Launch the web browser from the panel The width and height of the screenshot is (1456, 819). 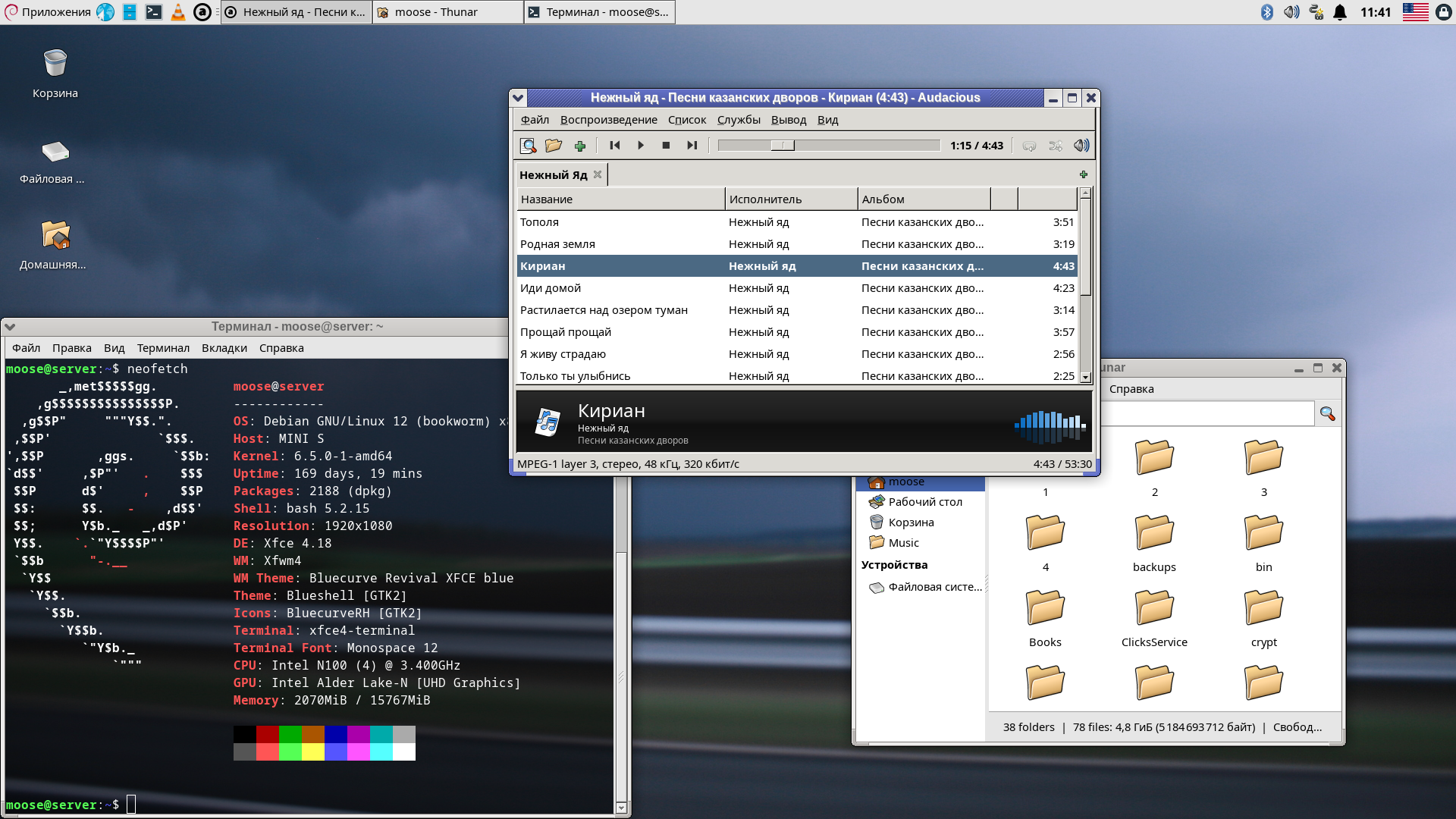click(x=105, y=12)
